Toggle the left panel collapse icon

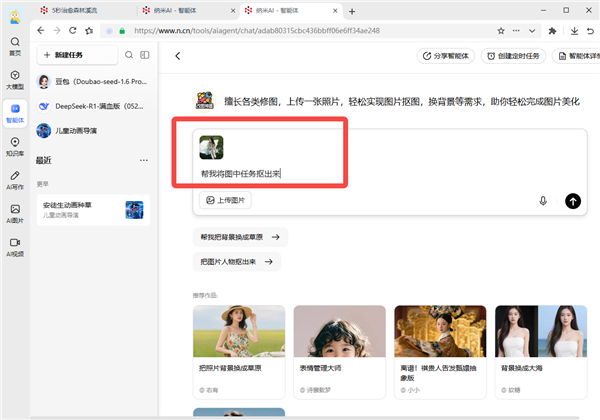145,55
